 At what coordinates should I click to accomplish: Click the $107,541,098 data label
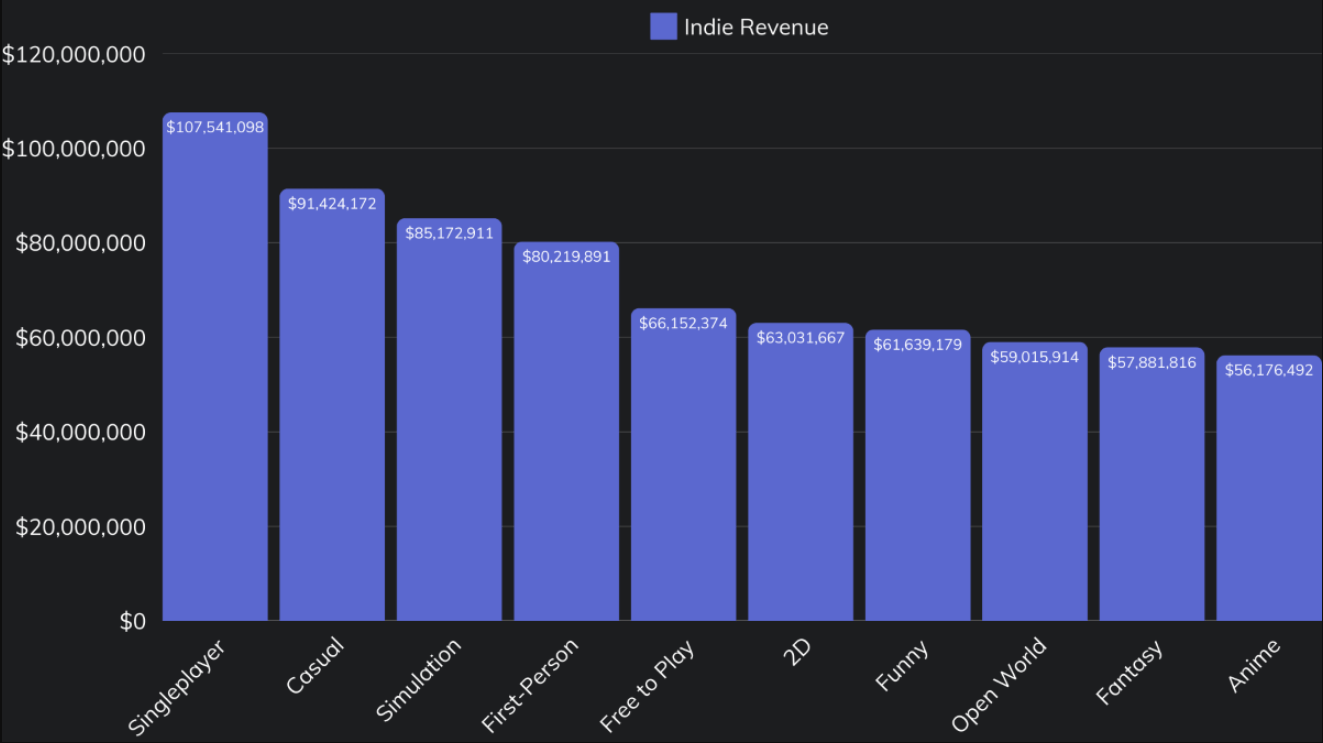215,127
